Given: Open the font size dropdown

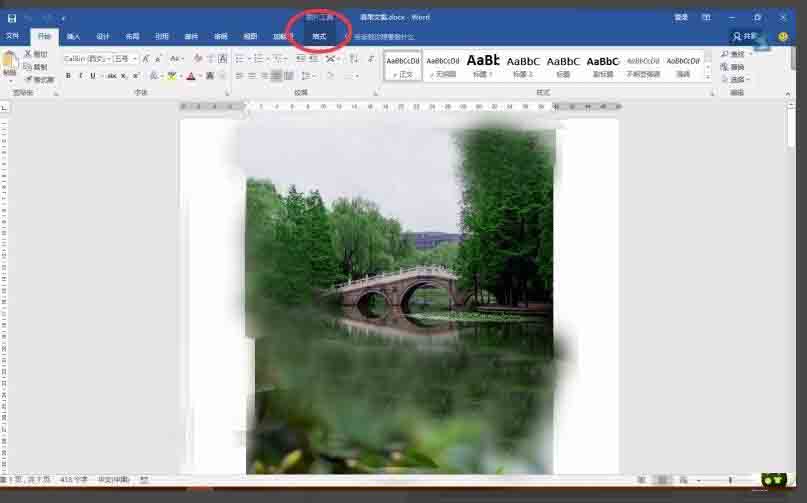Looking at the screenshot, I should pos(125,59).
